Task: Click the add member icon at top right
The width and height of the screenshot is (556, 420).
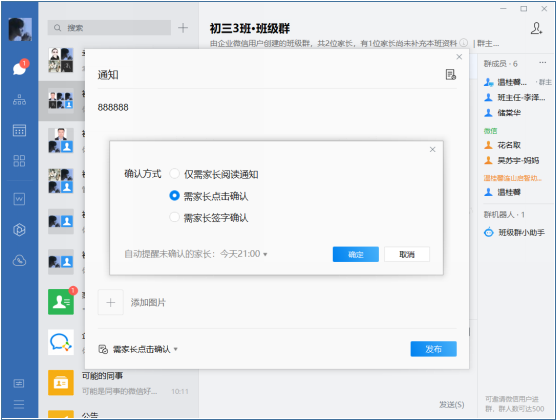Action: 536,28
